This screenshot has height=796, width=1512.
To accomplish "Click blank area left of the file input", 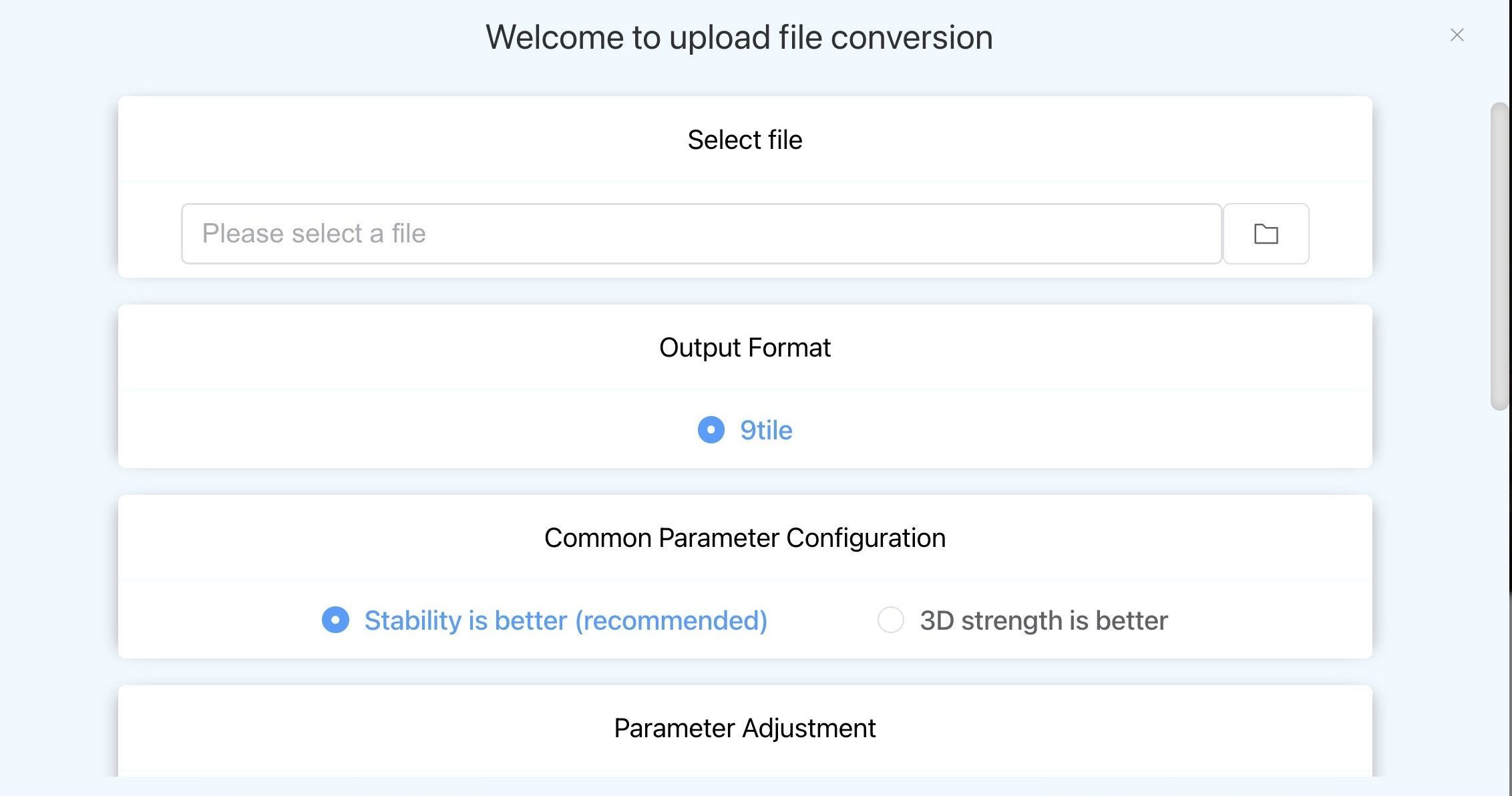I will [x=150, y=234].
